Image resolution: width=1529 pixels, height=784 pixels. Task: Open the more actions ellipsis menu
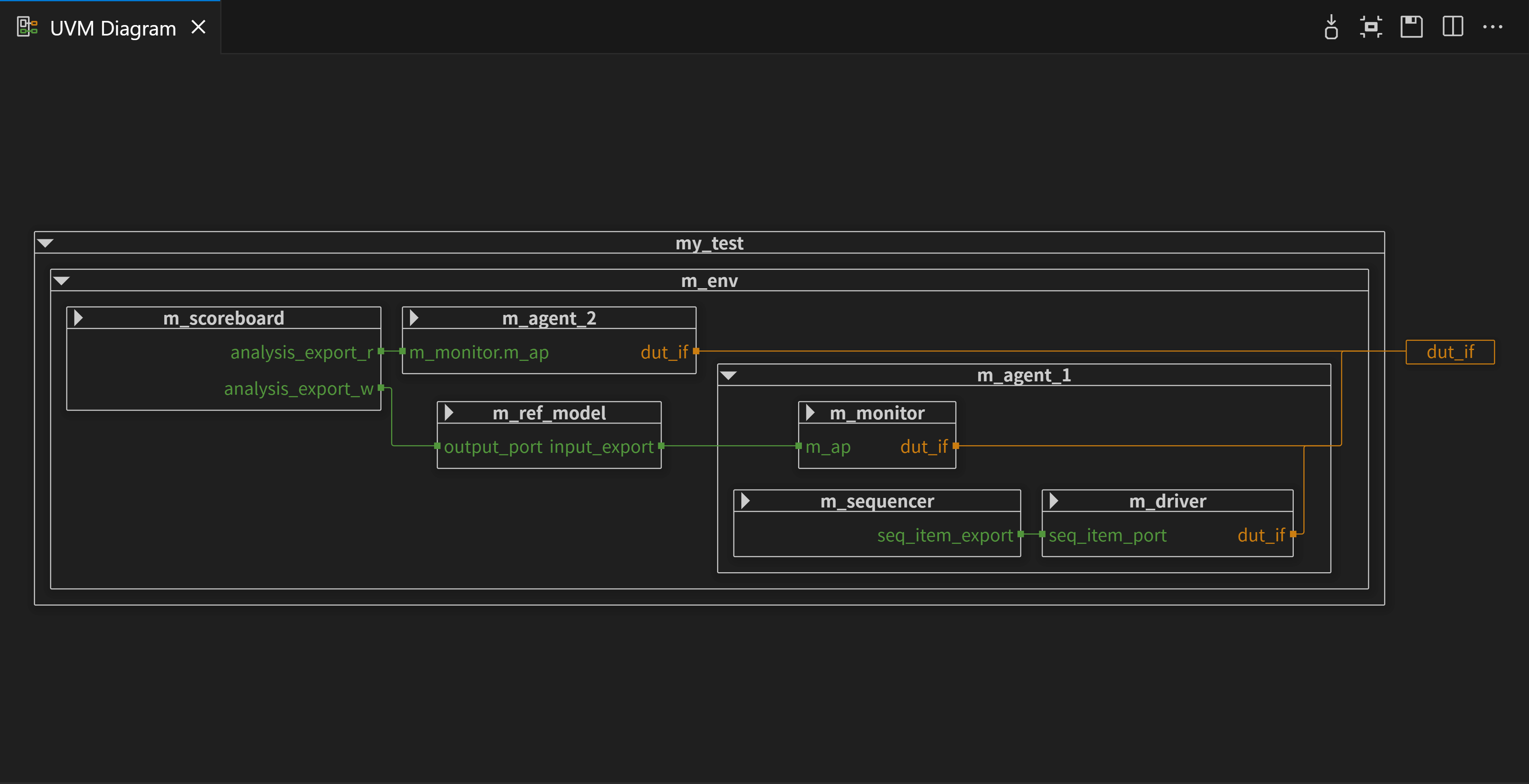[1492, 27]
